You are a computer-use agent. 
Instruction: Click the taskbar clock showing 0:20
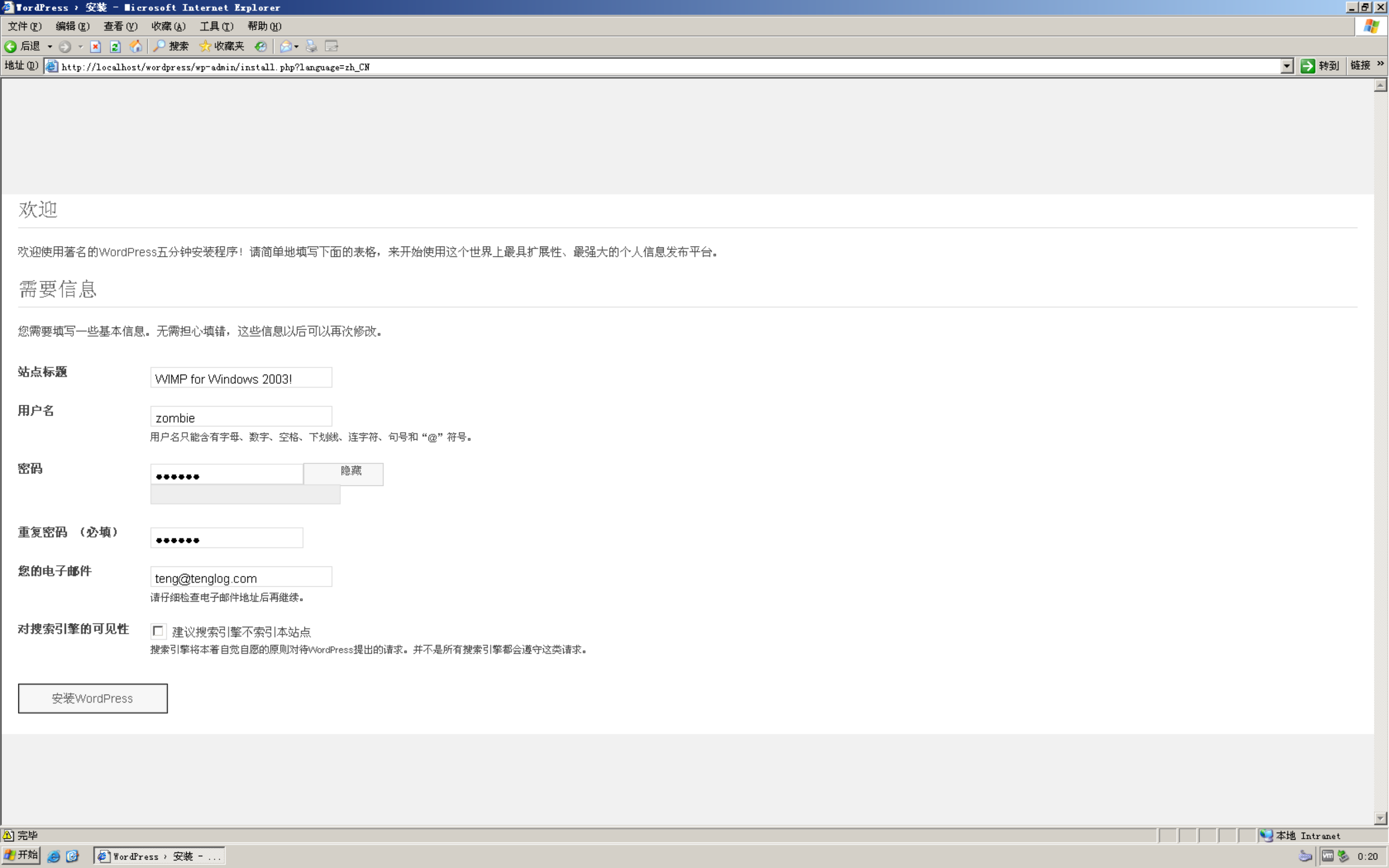(x=1368, y=857)
